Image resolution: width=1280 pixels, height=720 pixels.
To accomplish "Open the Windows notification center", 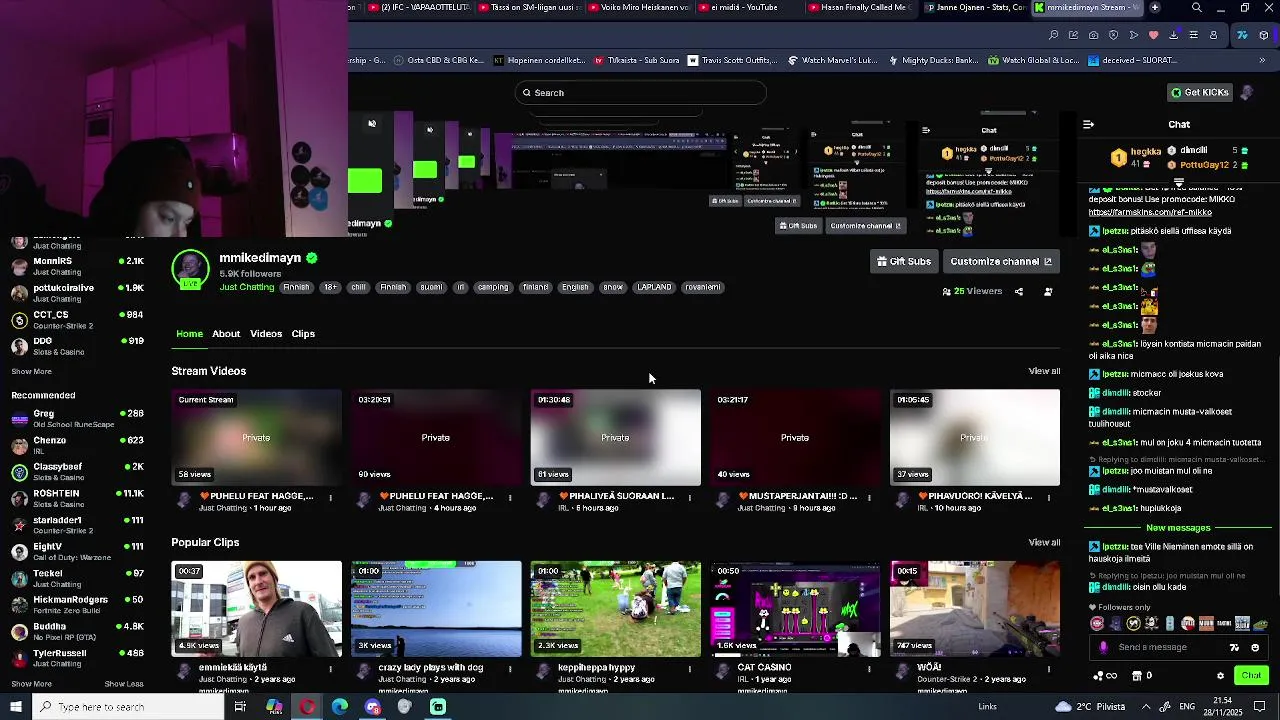I will click(1260, 707).
